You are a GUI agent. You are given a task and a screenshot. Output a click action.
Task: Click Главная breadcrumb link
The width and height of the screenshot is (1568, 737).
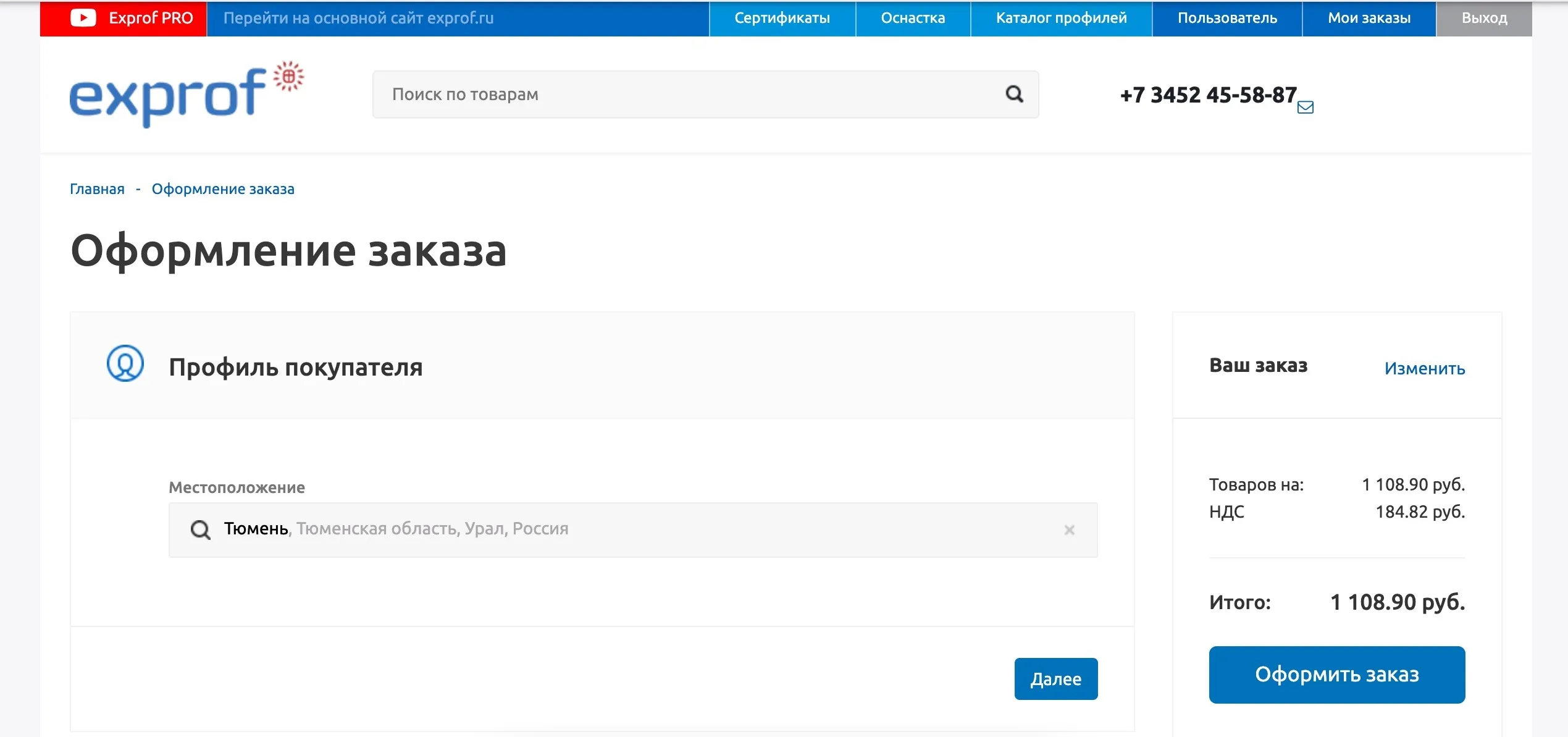tap(97, 189)
